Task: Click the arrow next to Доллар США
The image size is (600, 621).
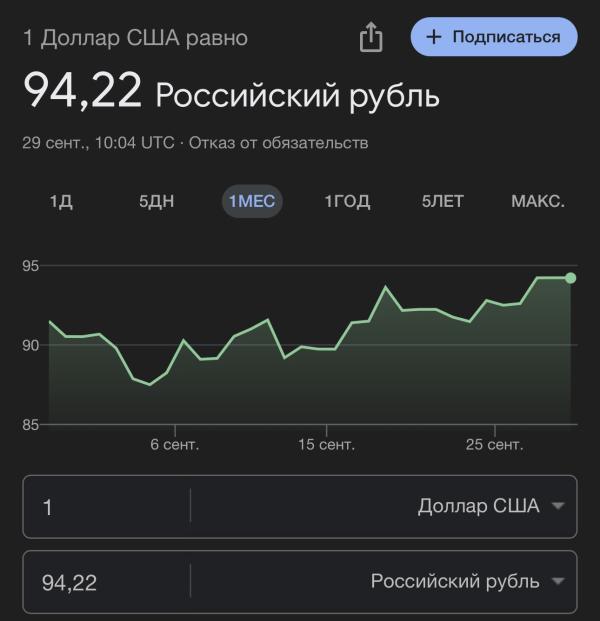Action: [x=558, y=506]
